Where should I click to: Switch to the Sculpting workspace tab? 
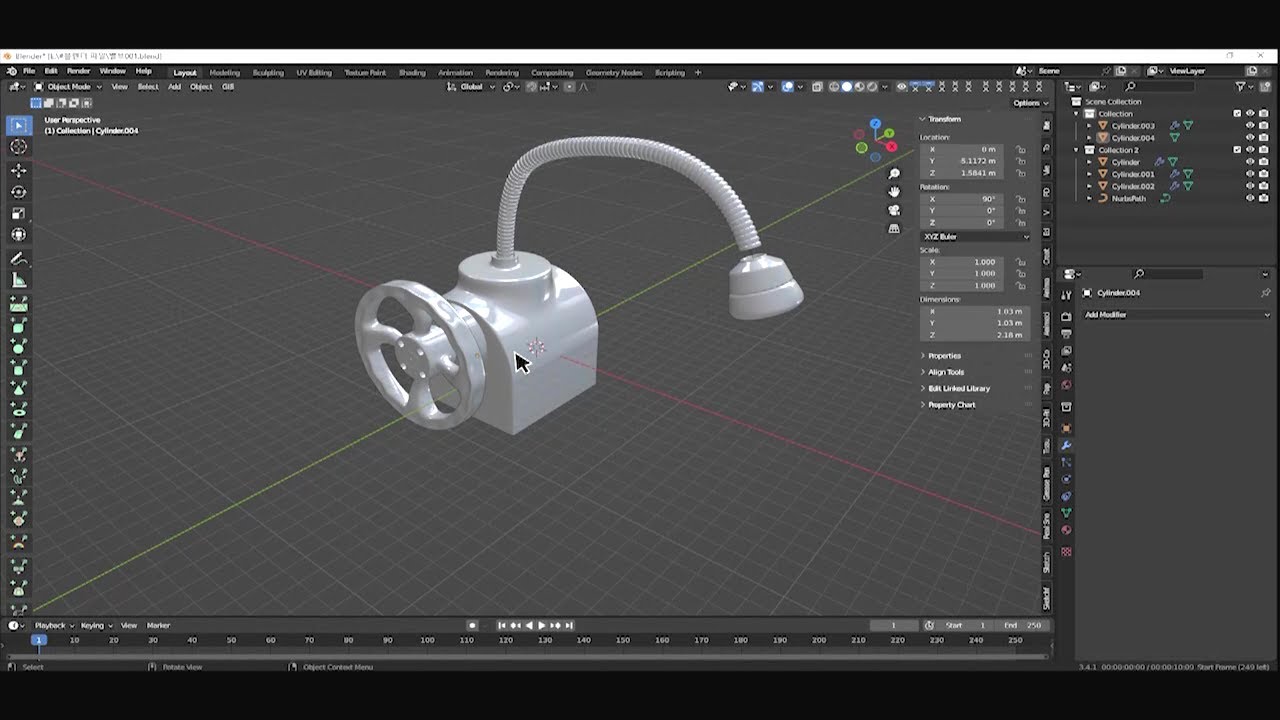268,72
